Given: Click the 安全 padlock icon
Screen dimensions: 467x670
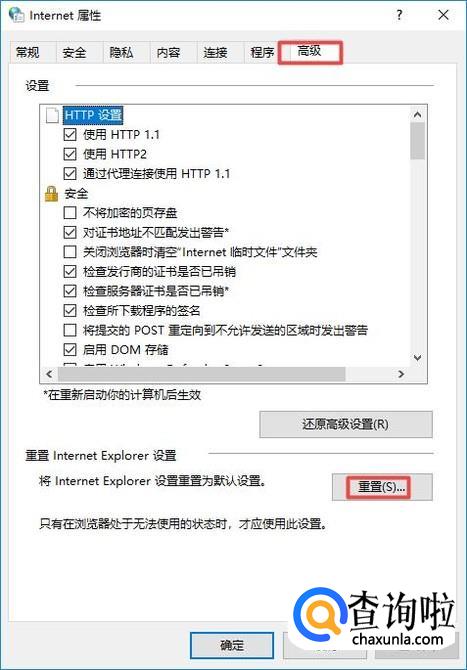Looking at the screenshot, I should click(51, 194).
